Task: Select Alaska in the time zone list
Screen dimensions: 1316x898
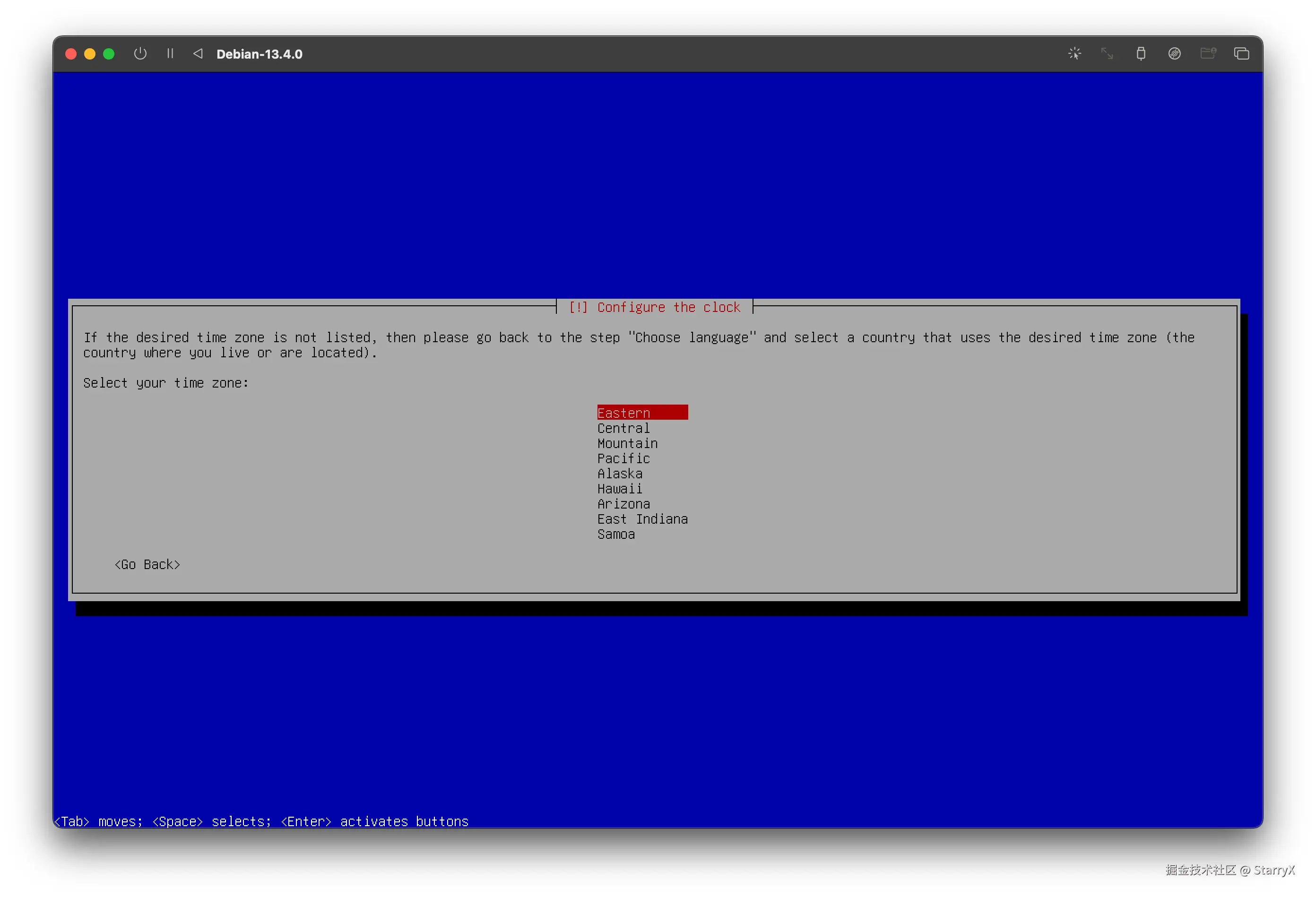Action: click(620, 474)
